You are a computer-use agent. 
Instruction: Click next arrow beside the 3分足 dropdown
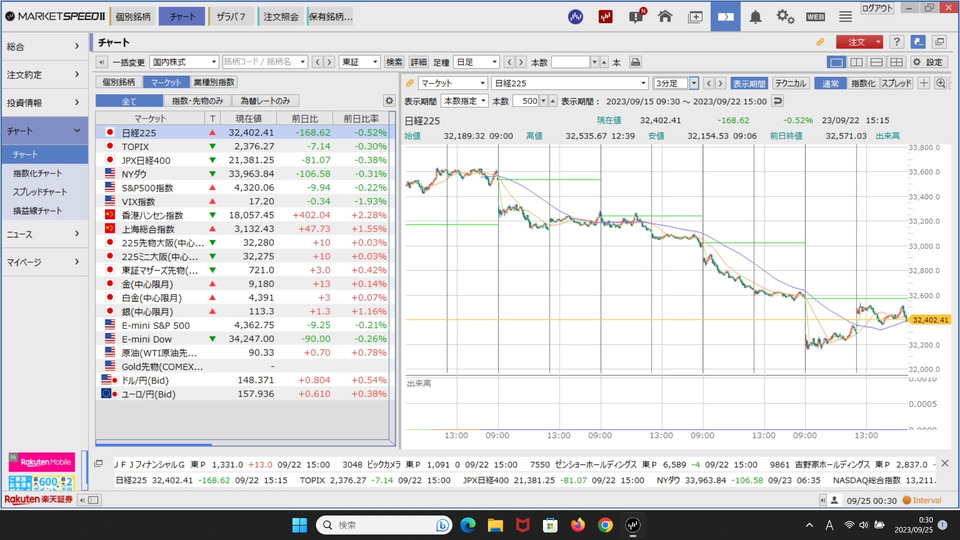click(720, 83)
